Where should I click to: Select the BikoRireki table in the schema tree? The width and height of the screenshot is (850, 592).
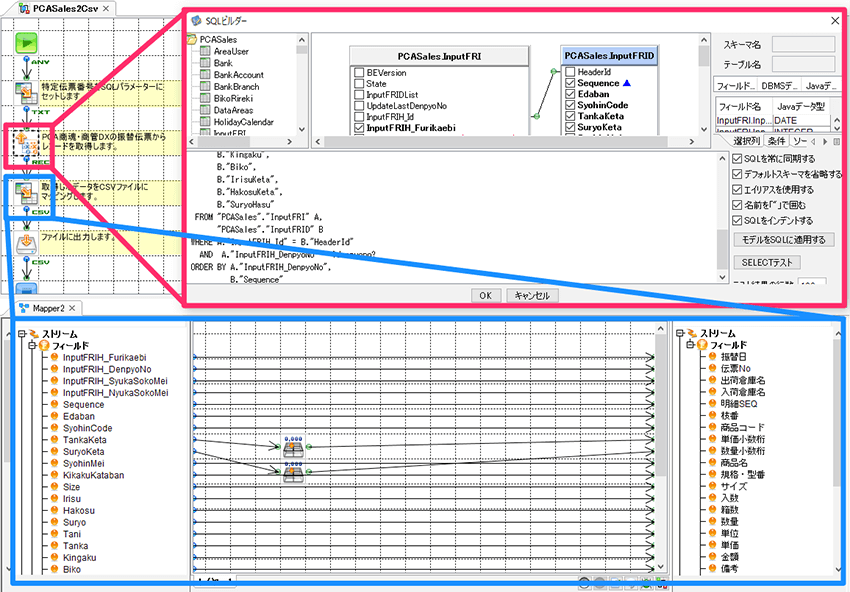pyautogui.click(x=233, y=99)
